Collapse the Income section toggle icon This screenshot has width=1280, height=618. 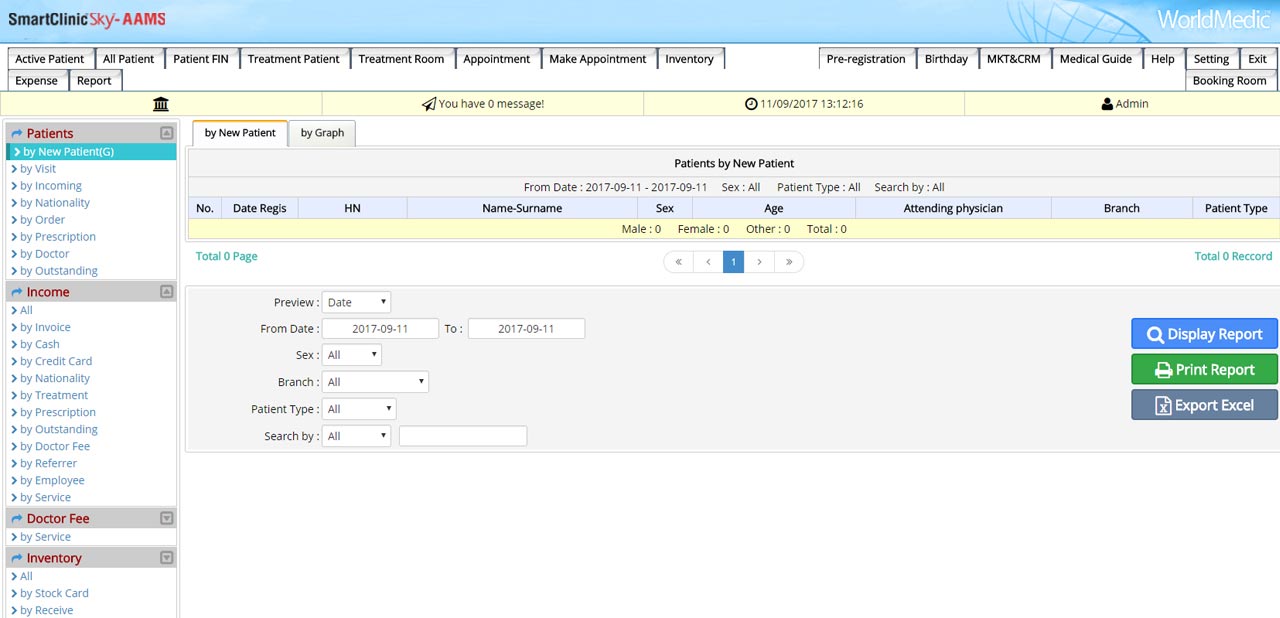click(x=167, y=292)
